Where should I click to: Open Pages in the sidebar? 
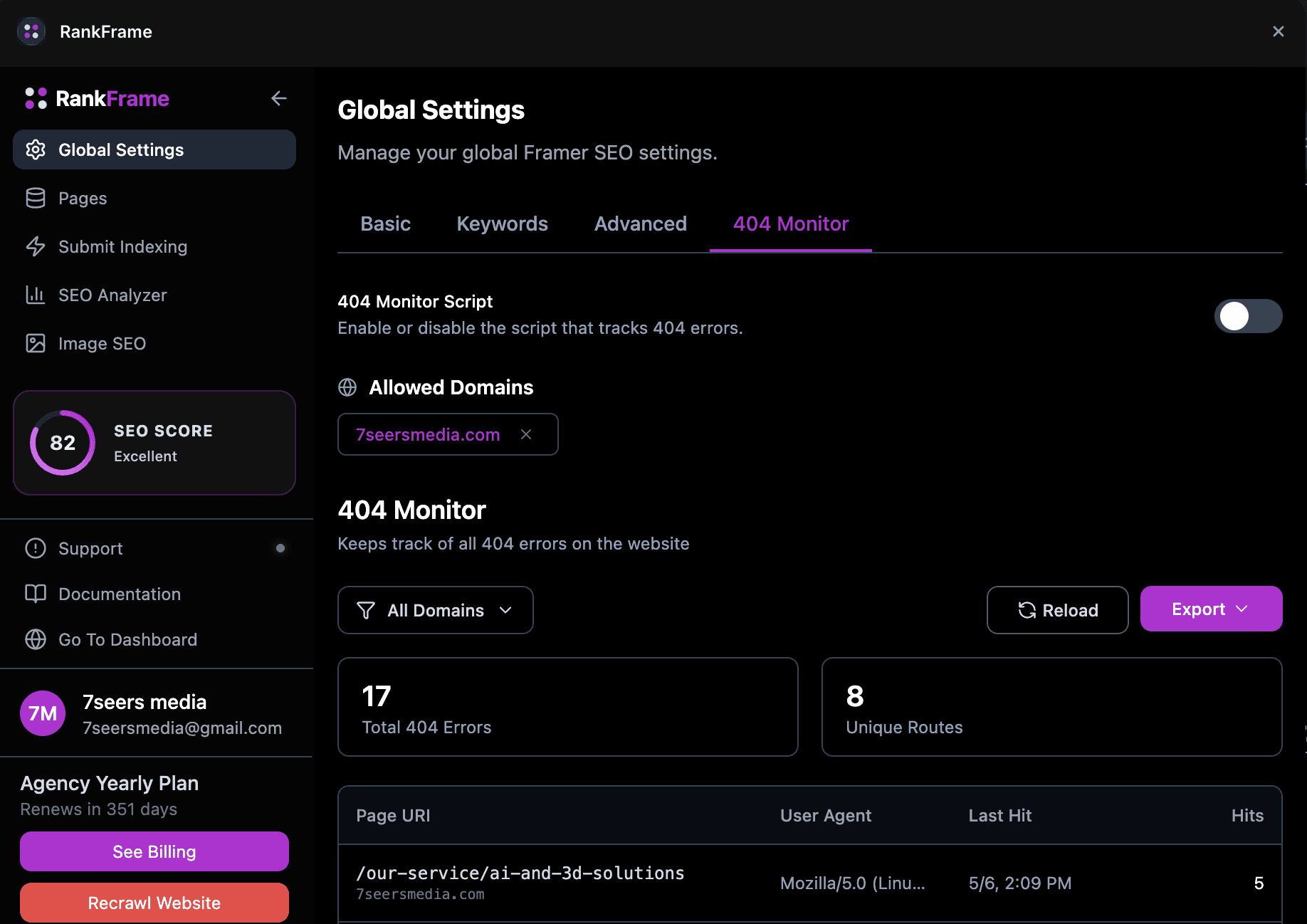click(154, 198)
